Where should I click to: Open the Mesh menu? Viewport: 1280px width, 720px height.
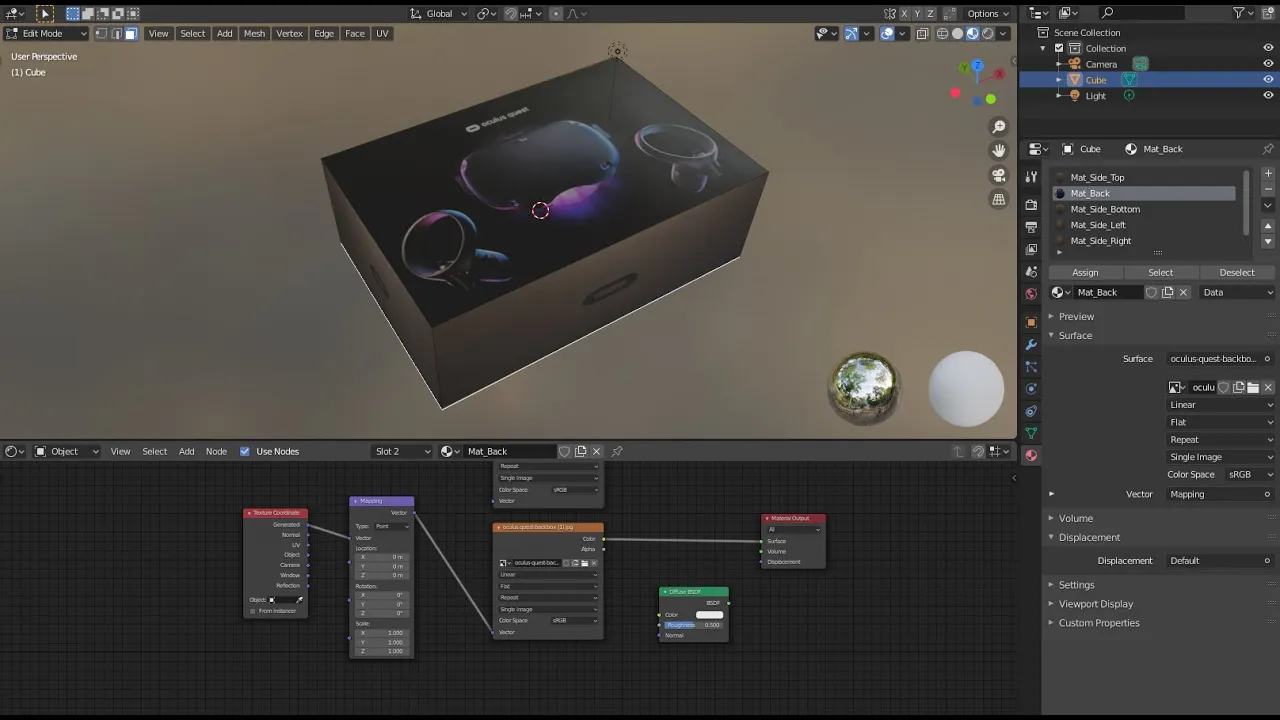[254, 33]
